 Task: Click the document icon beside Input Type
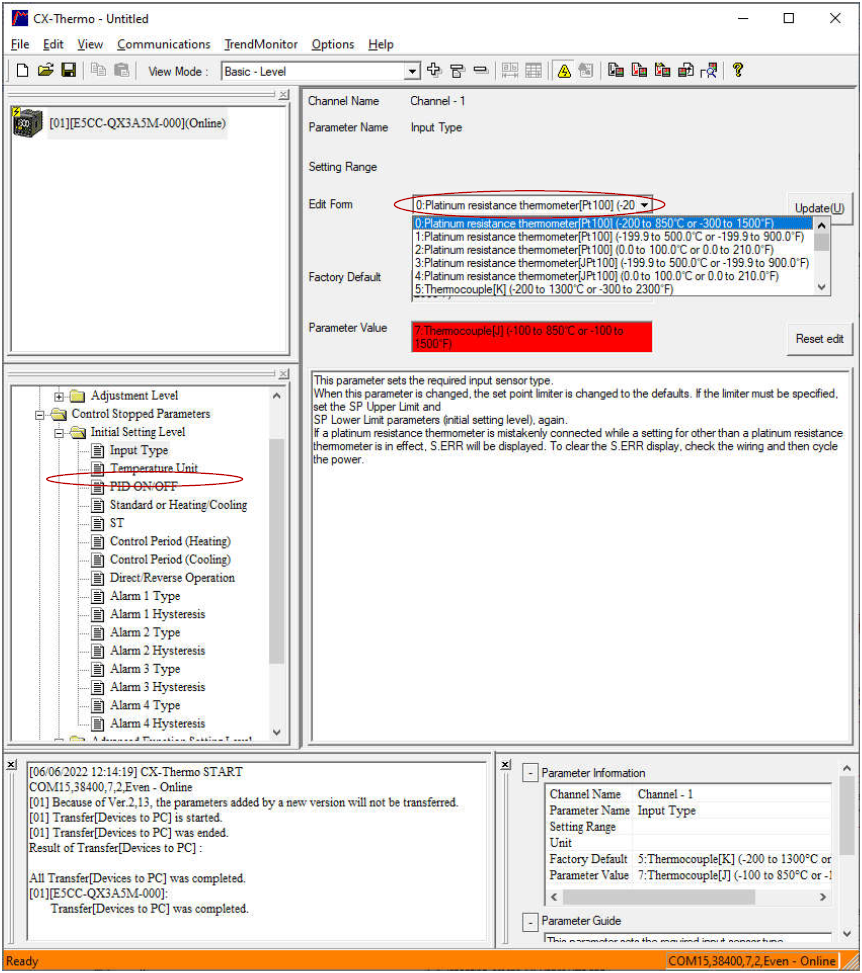click(97, 450)
